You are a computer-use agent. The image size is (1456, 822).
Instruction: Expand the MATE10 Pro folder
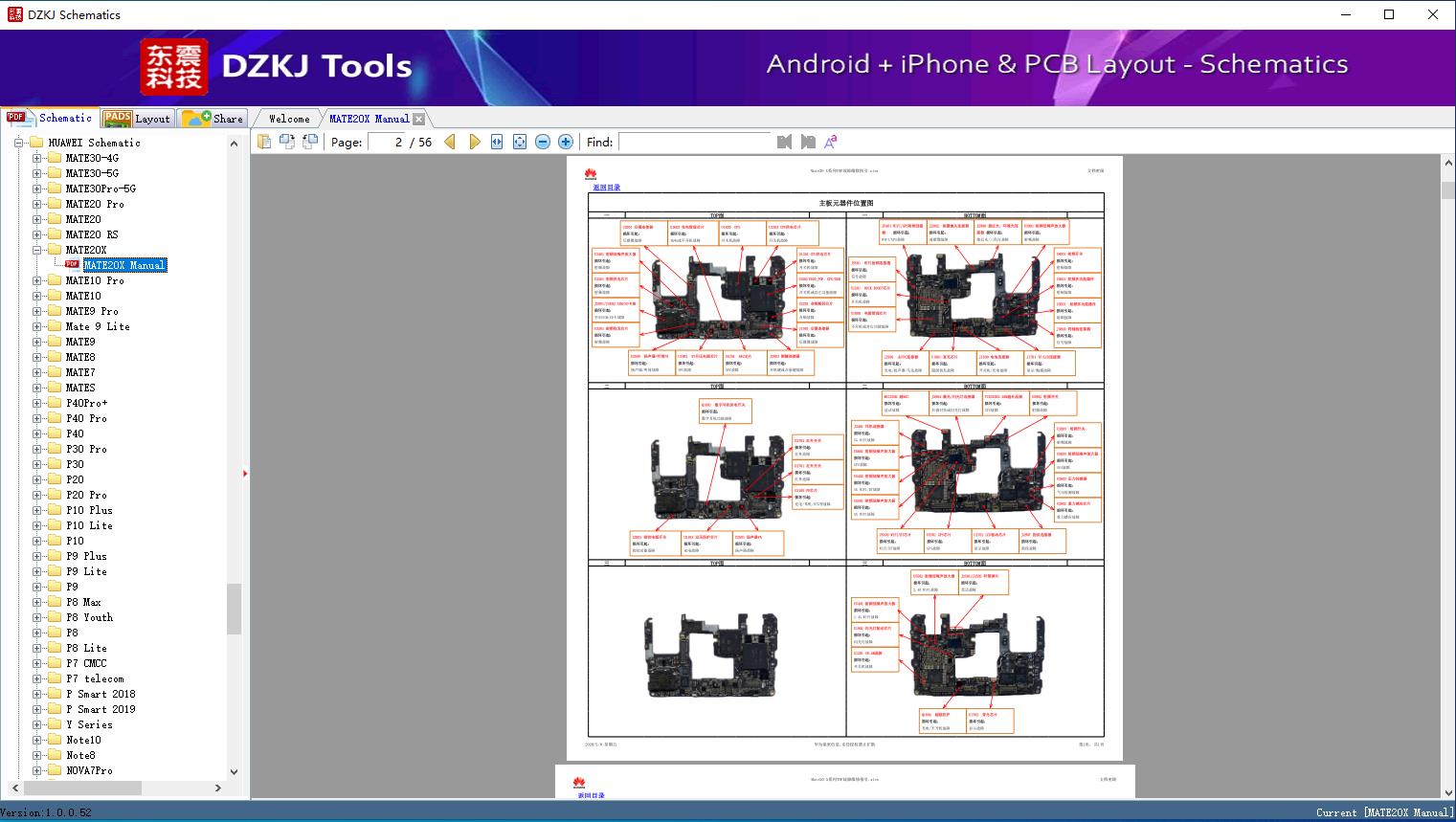(36, 280)
